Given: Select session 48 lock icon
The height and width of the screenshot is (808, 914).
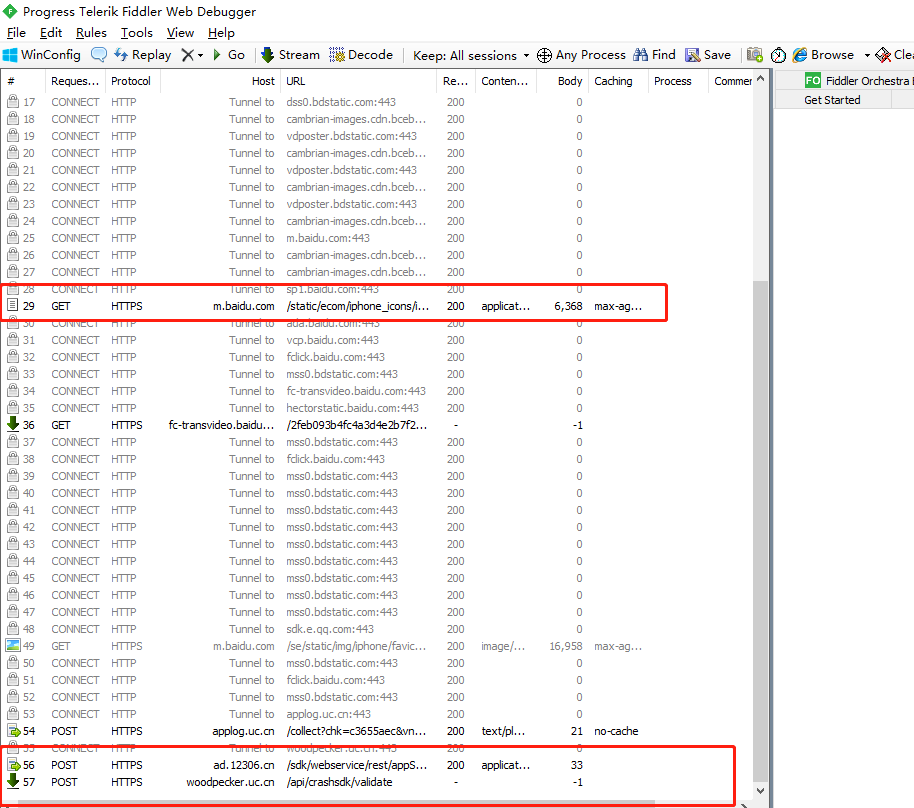Looking at the screenshot, I should pos(13,628).
